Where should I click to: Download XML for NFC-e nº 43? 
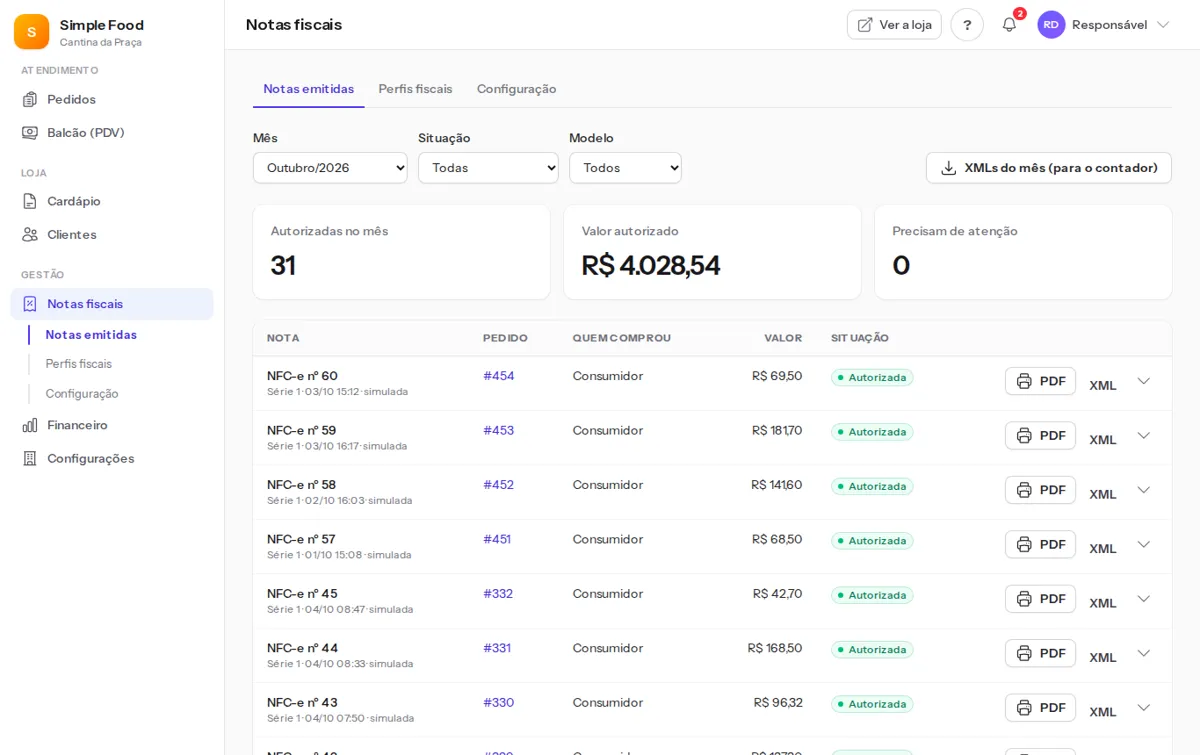1103,712
